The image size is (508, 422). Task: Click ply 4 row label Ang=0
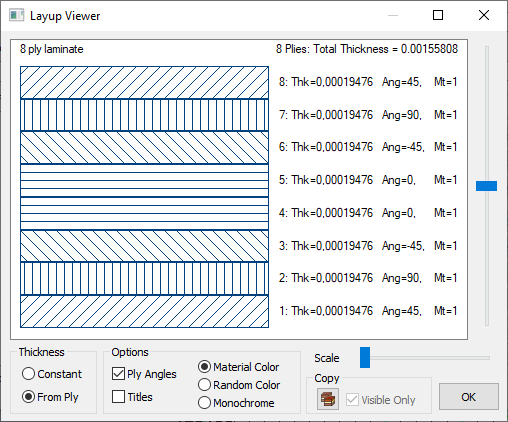click(x=399, y=213)
